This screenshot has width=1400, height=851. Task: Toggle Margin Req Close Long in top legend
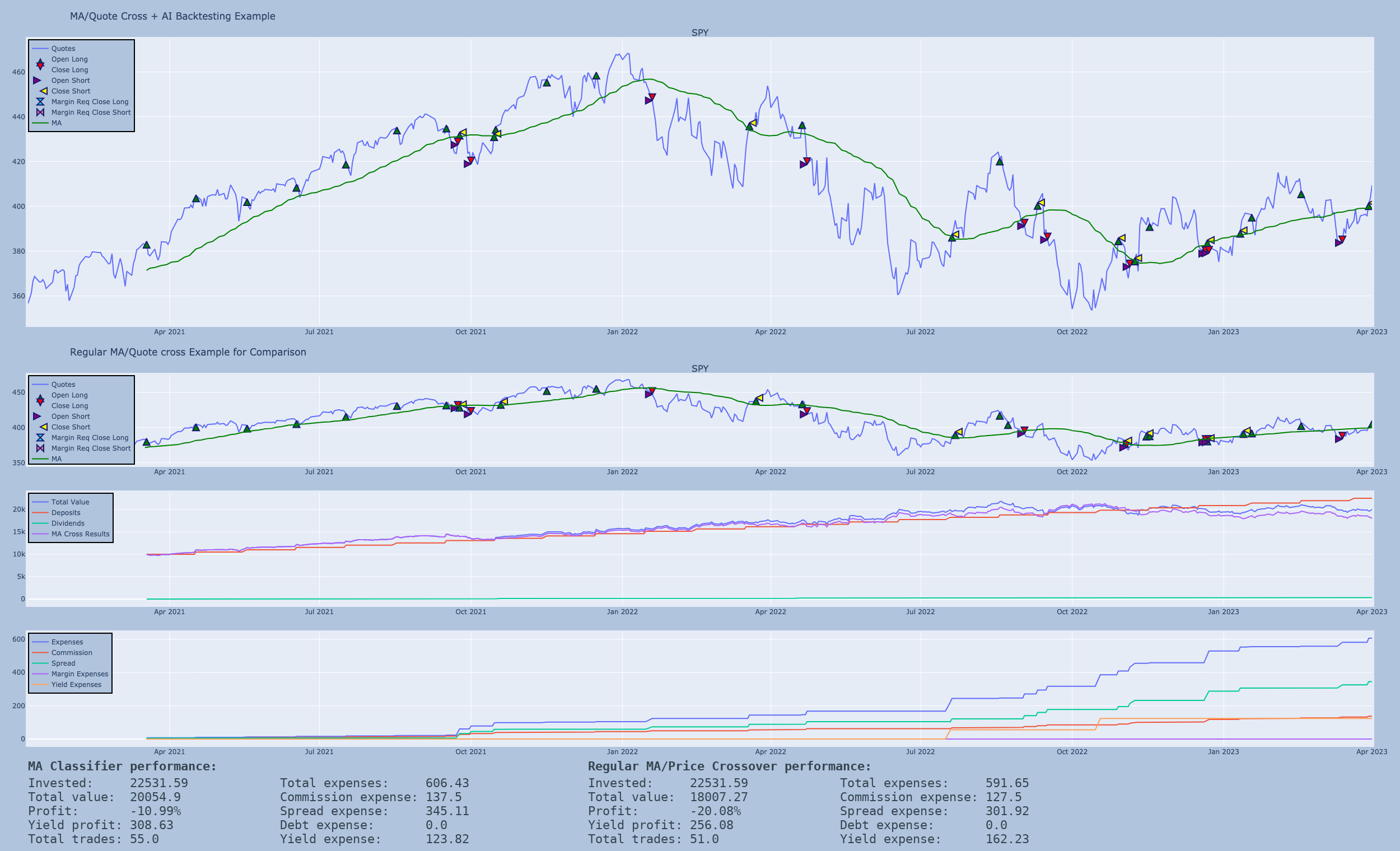(89, 102)
